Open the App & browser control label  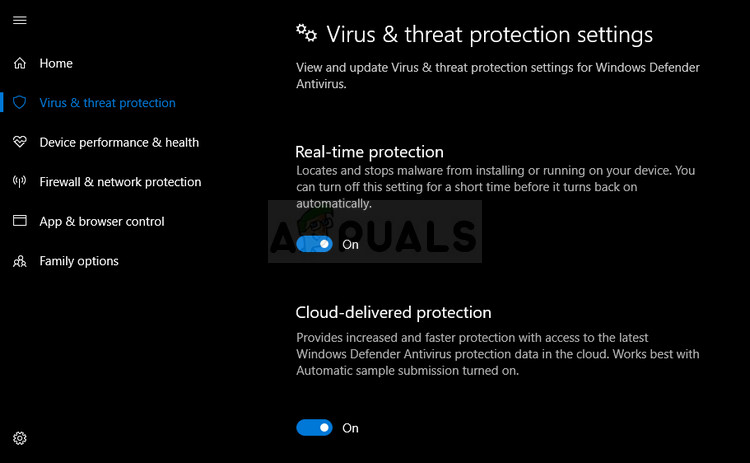pyautogui.click(x=102, y=221)
